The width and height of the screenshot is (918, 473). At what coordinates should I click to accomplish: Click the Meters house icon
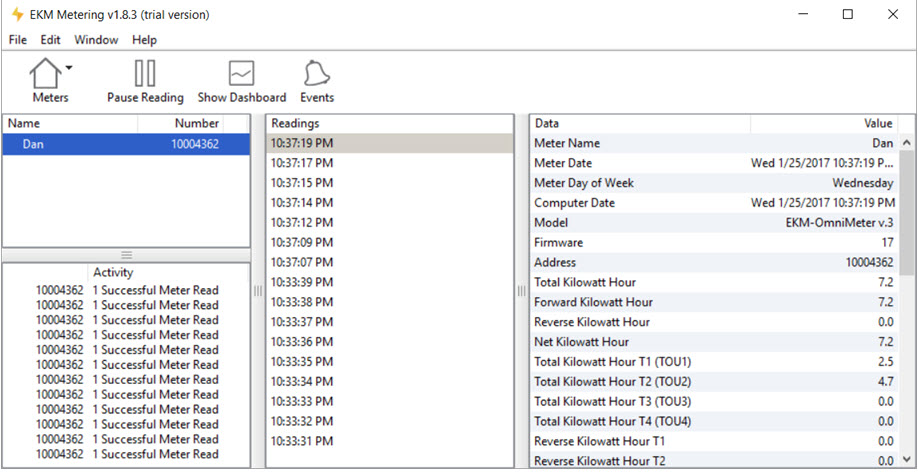[45, 74]
